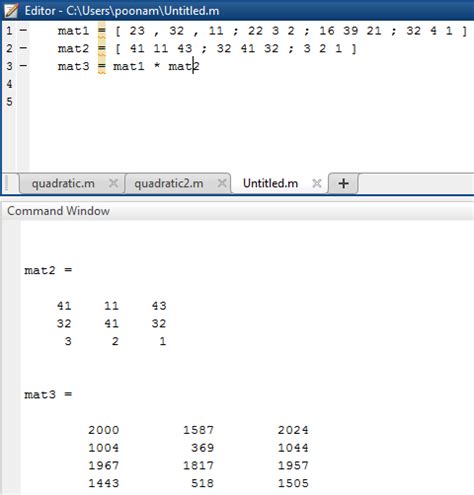Open a new editor tab with plus button

tap(343, 183)
